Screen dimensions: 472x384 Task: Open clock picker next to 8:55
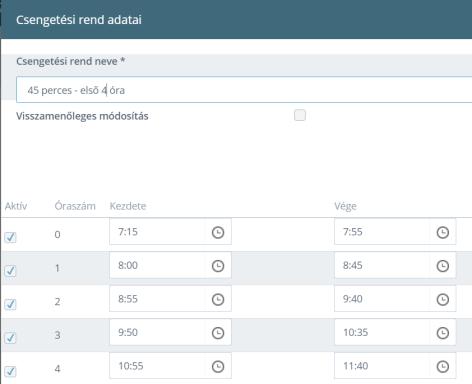click(x=218, y=299)
